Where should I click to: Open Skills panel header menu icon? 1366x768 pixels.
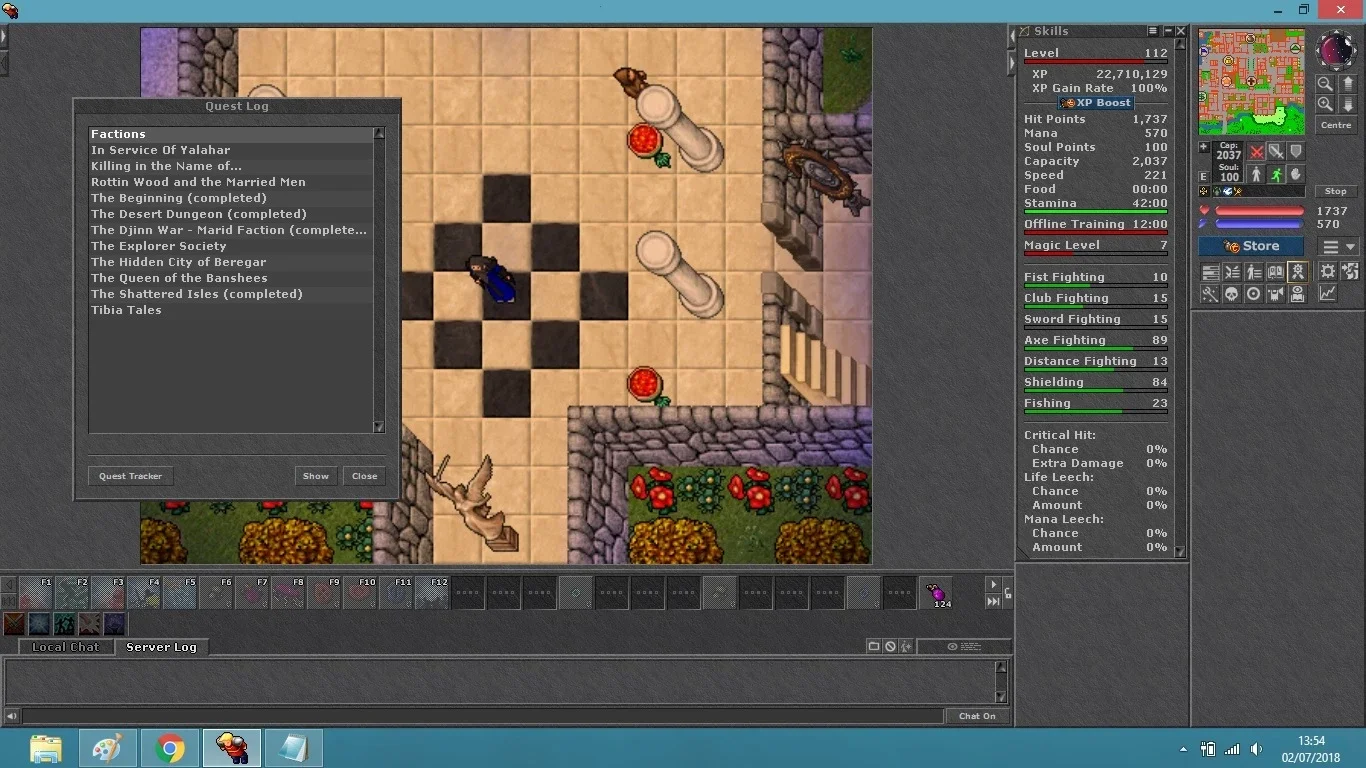[1153, 31]
